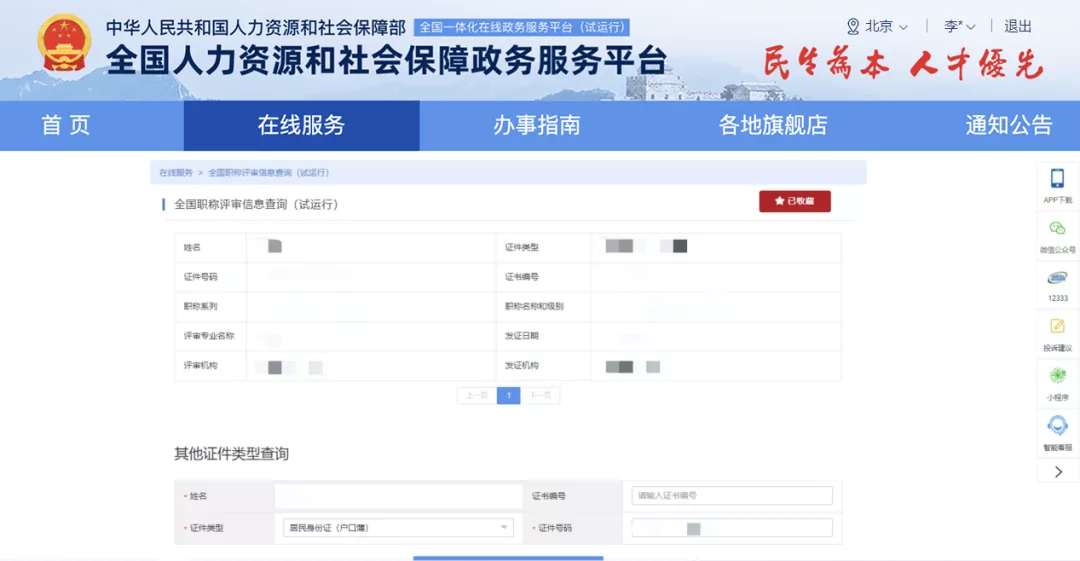Image resolution: width=1080 pixels, height=561 pixels.
Task: Select page 1 in pagination
Action: click(x=508, y=395)
